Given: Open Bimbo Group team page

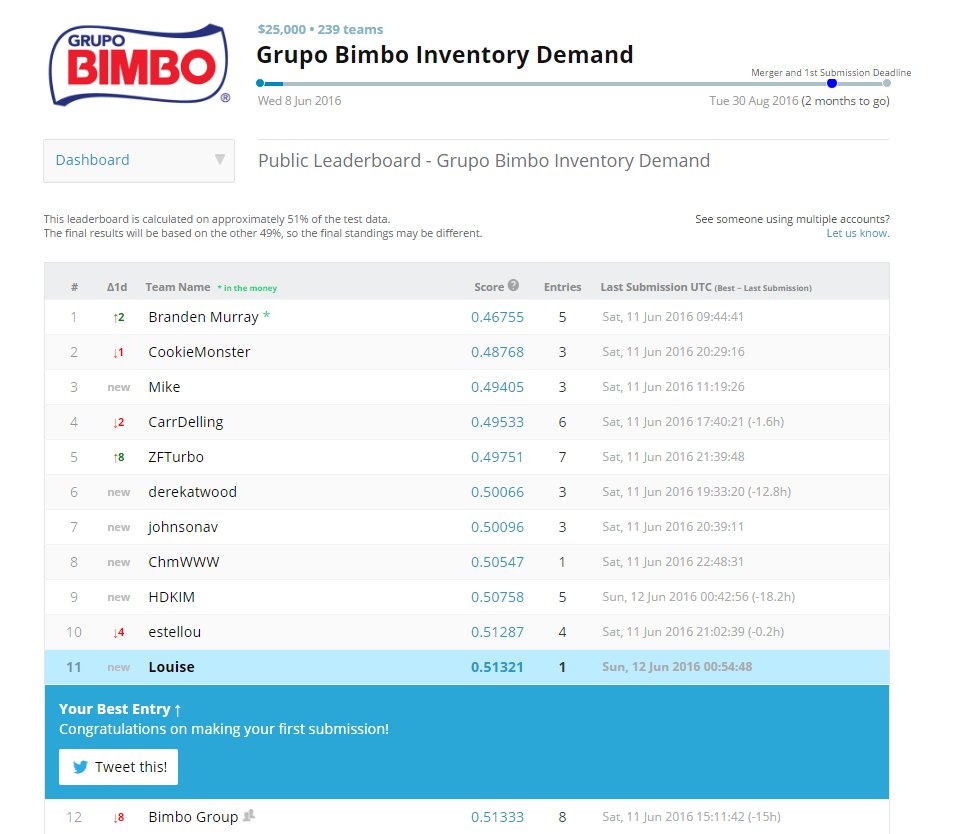Looking at the screenshot, I should [x=193, y=817].
